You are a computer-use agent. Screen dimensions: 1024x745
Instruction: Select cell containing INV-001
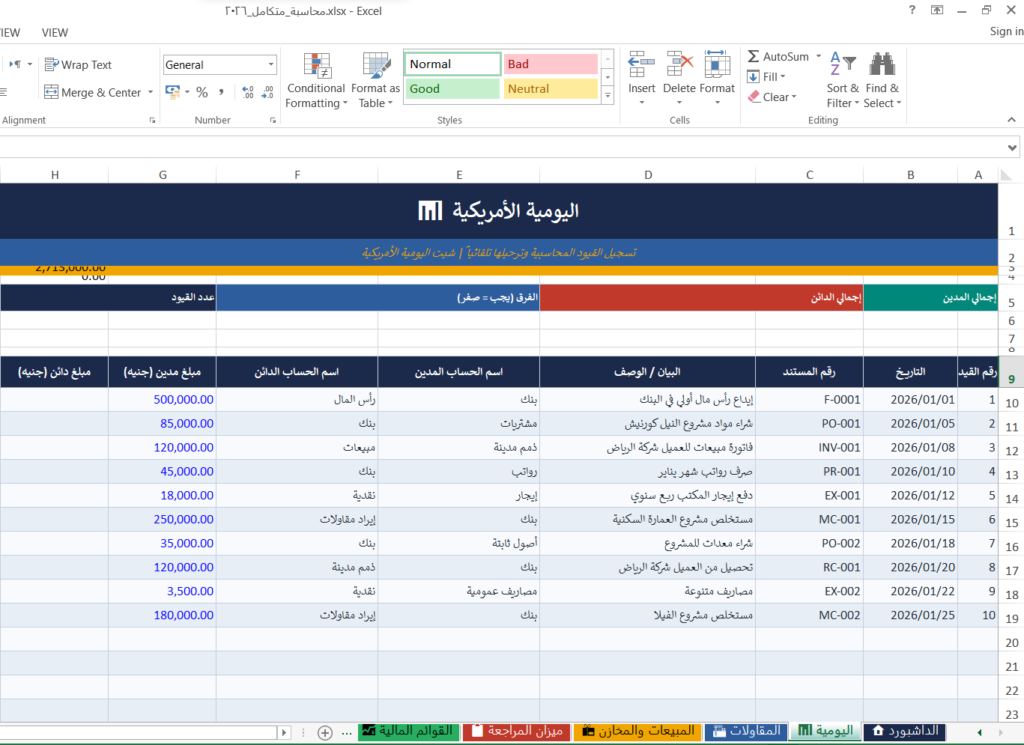pos(809,447)
